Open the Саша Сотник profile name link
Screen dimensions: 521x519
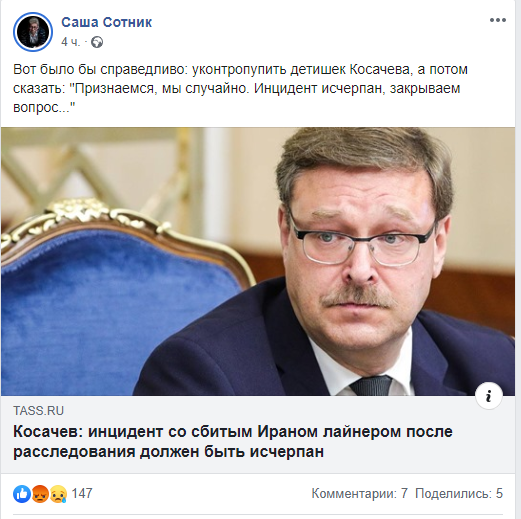click(x=107, y=22)
